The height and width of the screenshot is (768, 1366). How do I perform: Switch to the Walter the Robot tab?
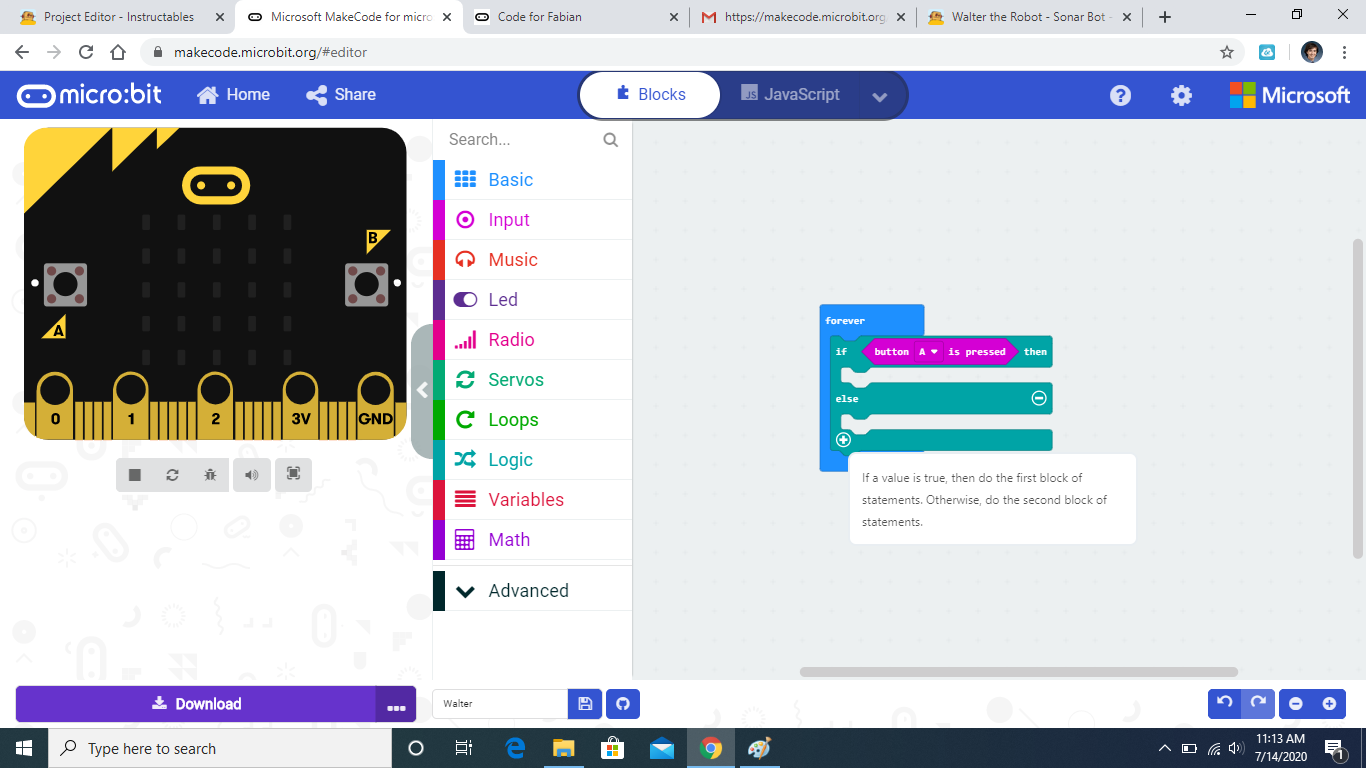click(x=1030, y=17)
